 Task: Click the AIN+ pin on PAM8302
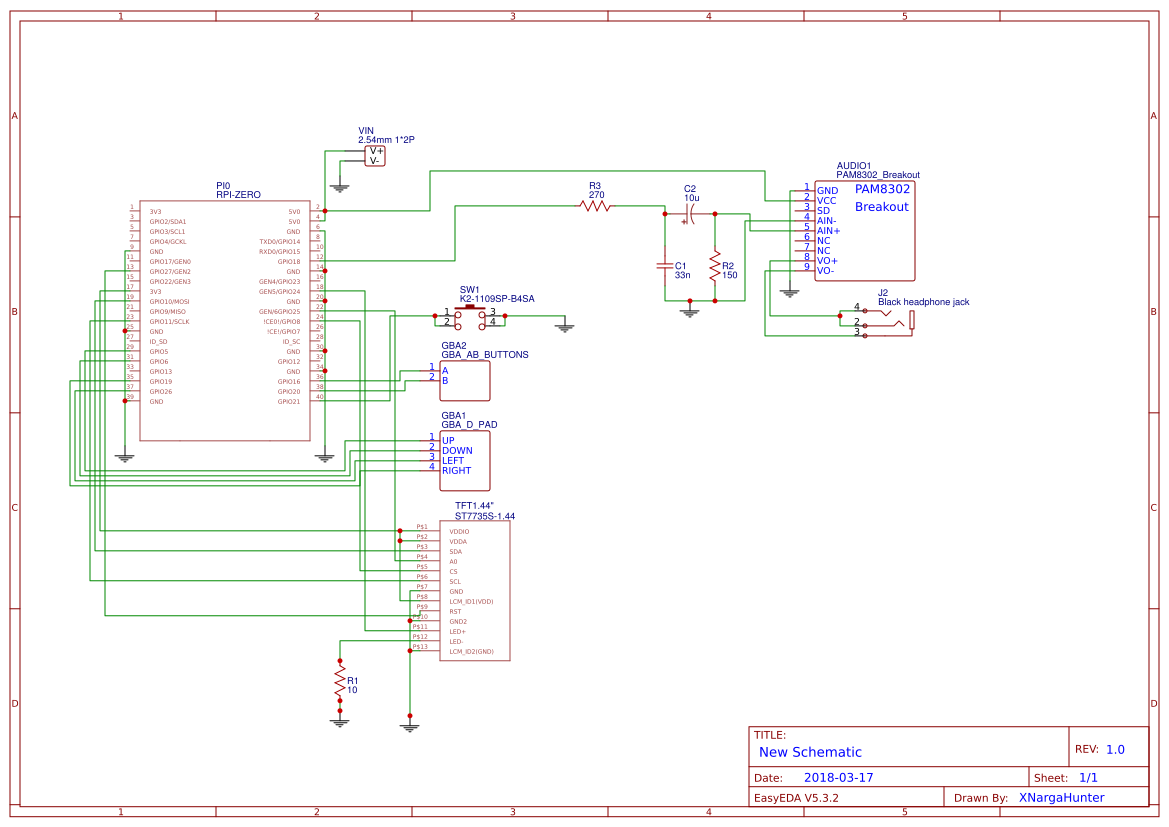(828, 230)
